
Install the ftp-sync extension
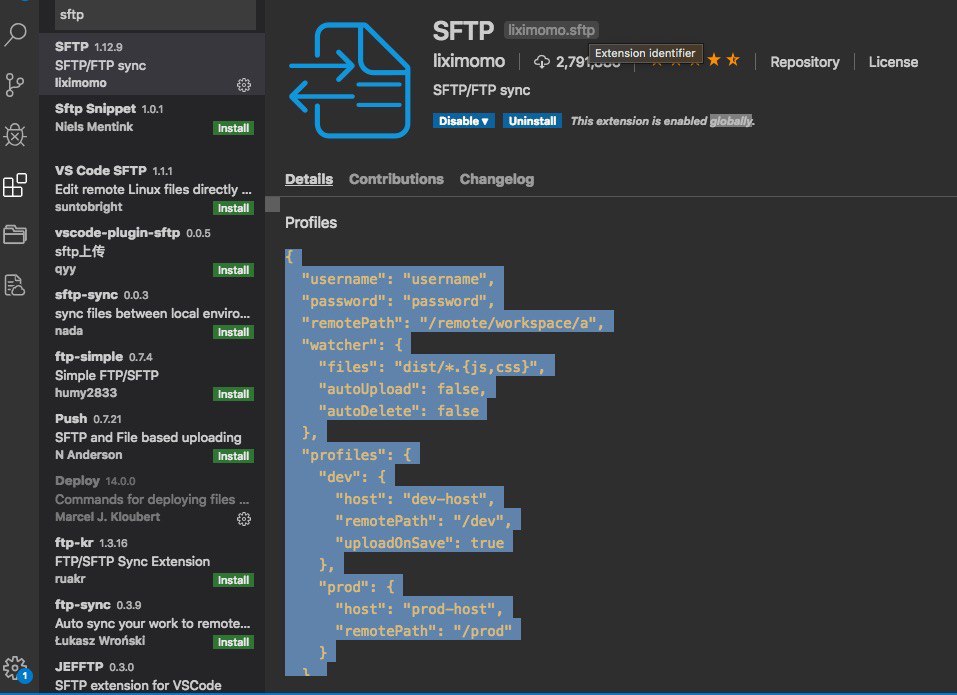click(x=233, y=642)
